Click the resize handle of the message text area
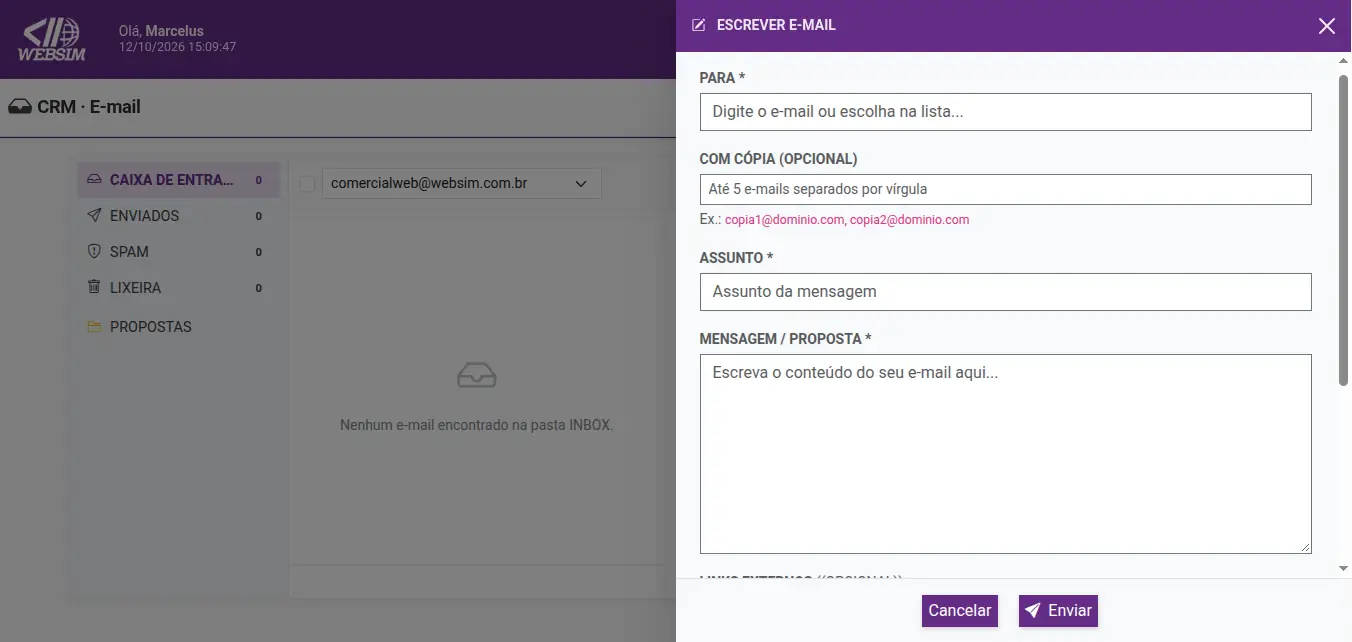This screenshot has width=1352, height=642. coord(1304,547)
